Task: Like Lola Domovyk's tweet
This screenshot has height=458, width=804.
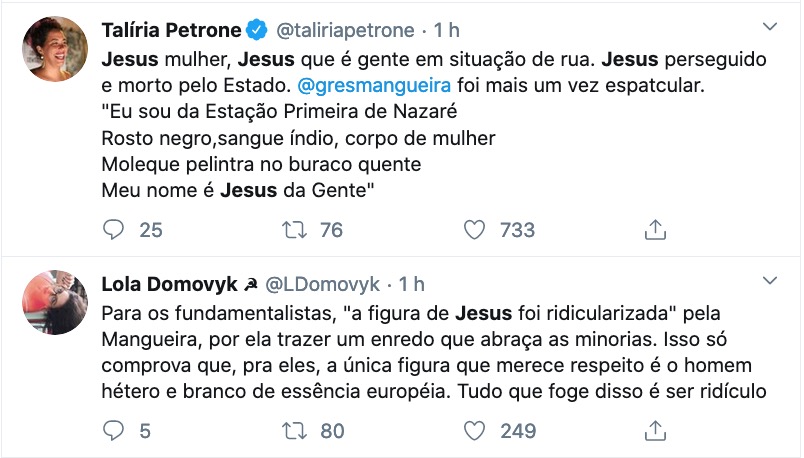Action: click(476, 431)
